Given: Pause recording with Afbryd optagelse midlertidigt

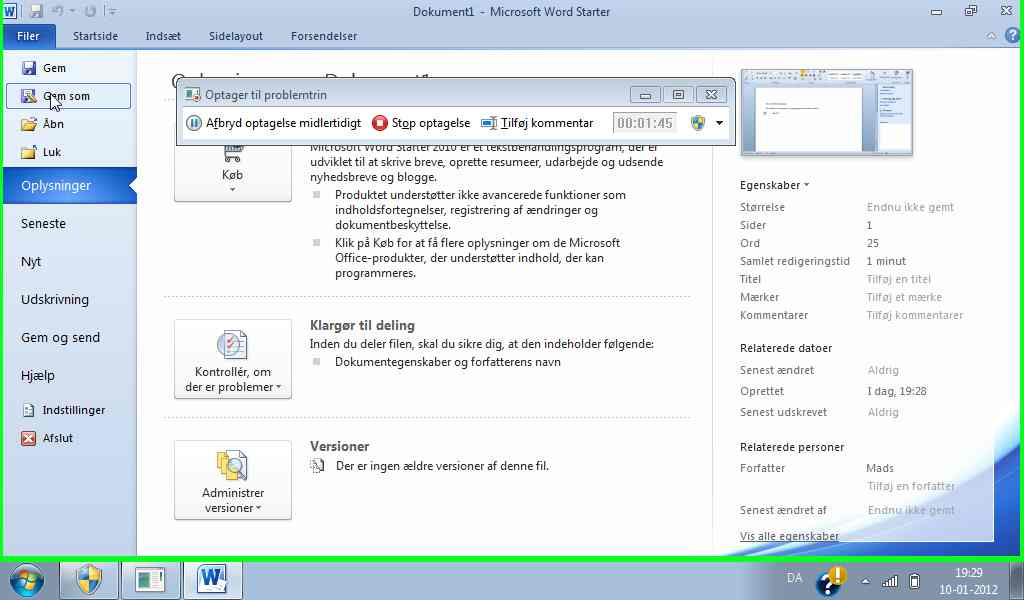Looking at the screenshot, I should click(x=273, y=123).
